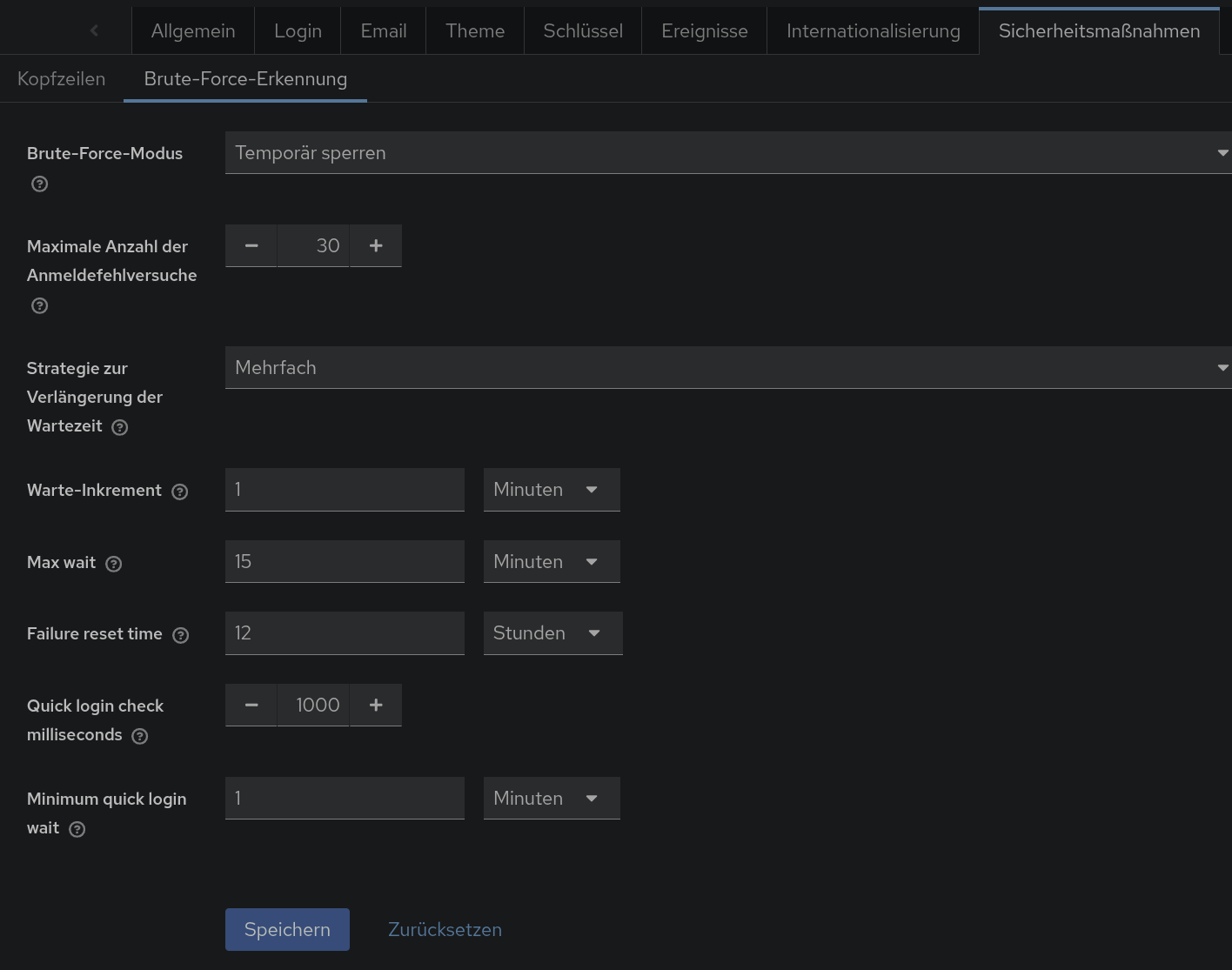Increase maximum login failures with plus button

point(376,246)
